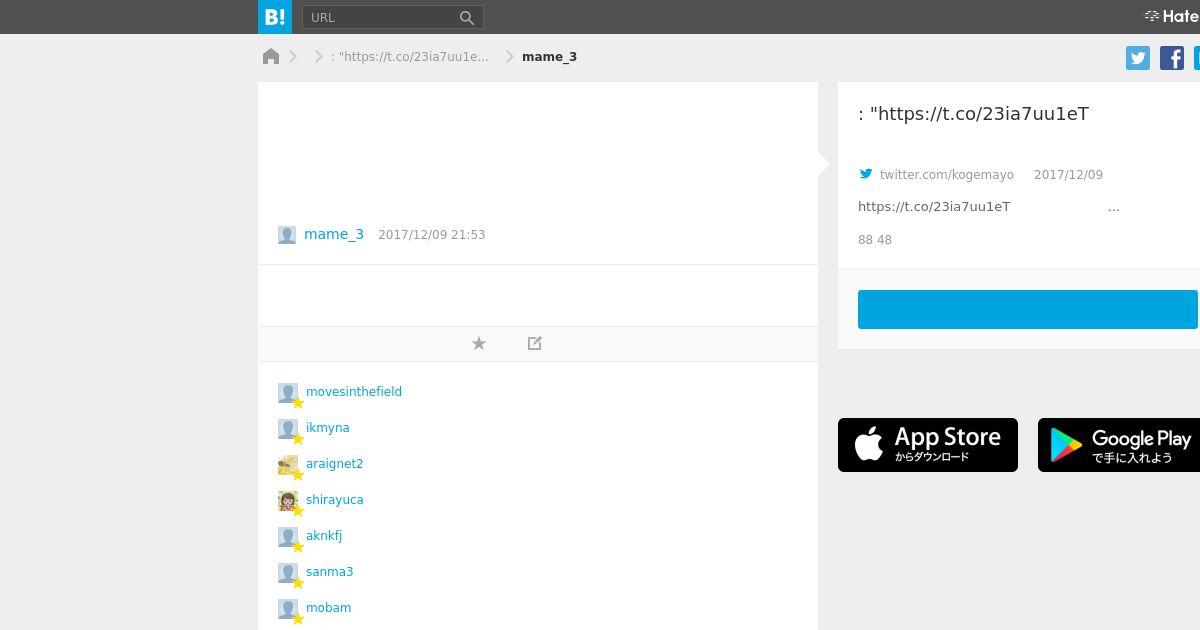Click the edit comment pencil icon

tap(535, 343)
